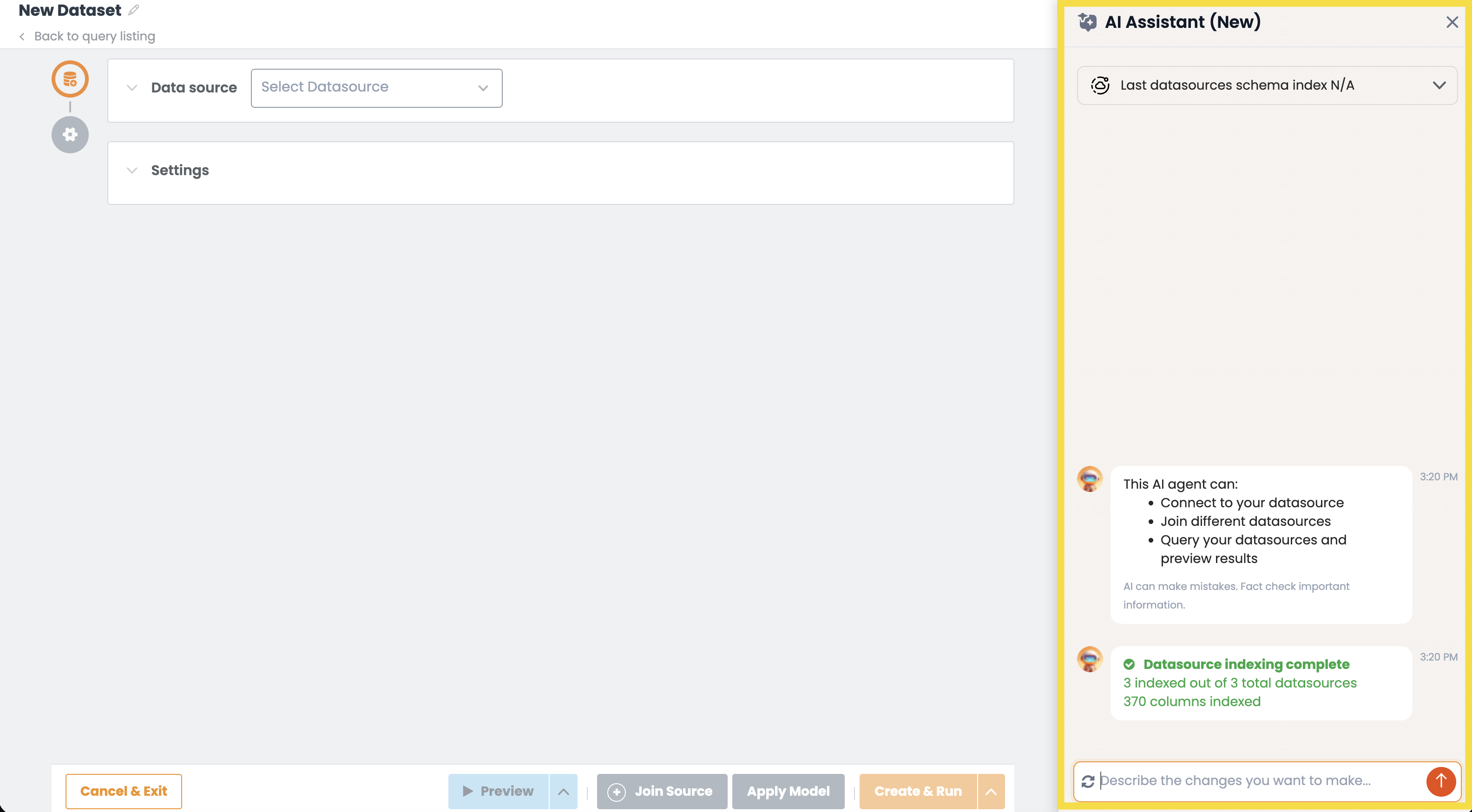This screenshot has width=1472, height=812.
Task: Click the pencil icon to rename New Dataset
Action: [x=134, y=10]
